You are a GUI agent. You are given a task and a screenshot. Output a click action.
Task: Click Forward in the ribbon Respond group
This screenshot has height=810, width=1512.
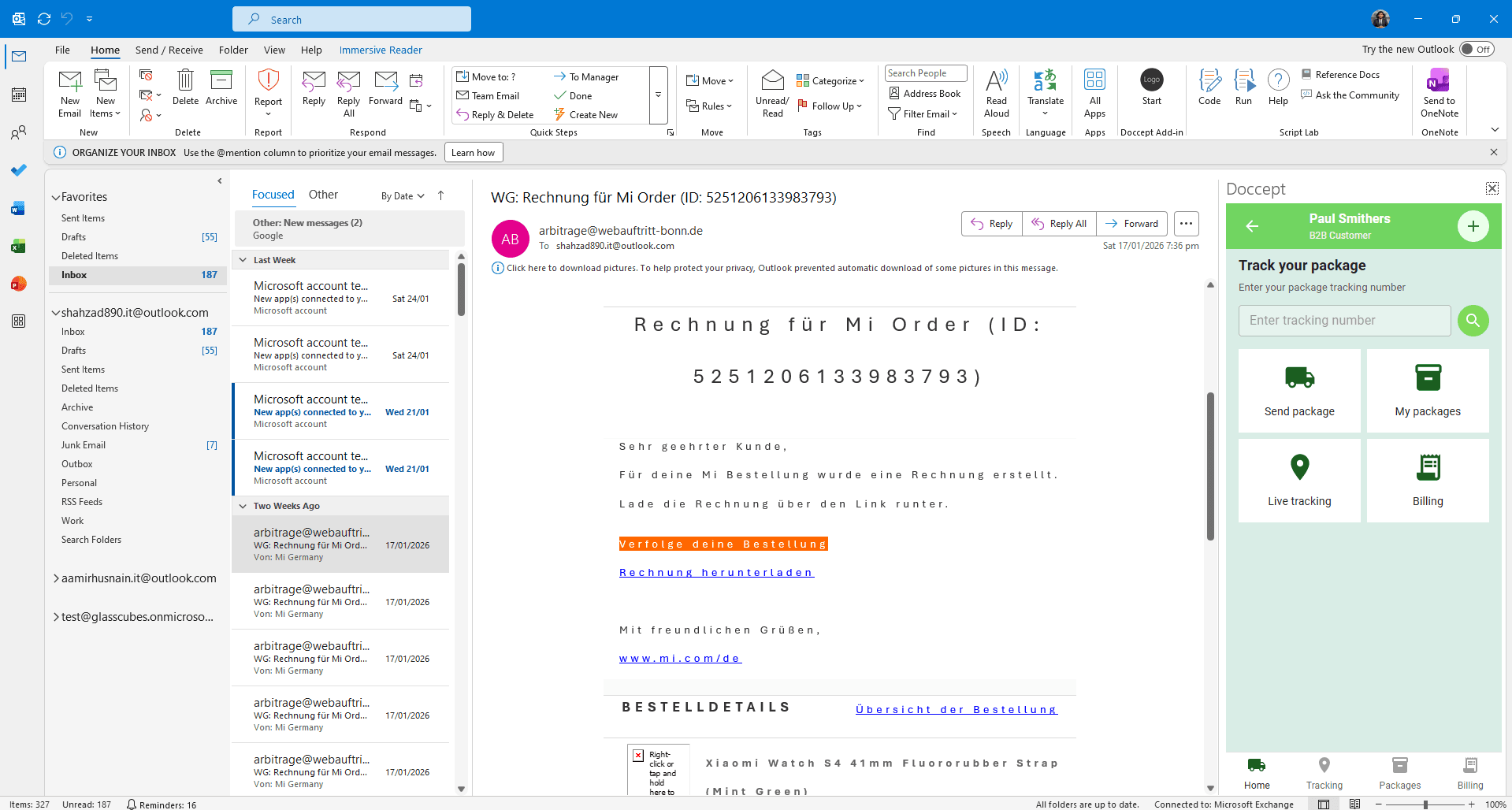(x=385, y=88)
